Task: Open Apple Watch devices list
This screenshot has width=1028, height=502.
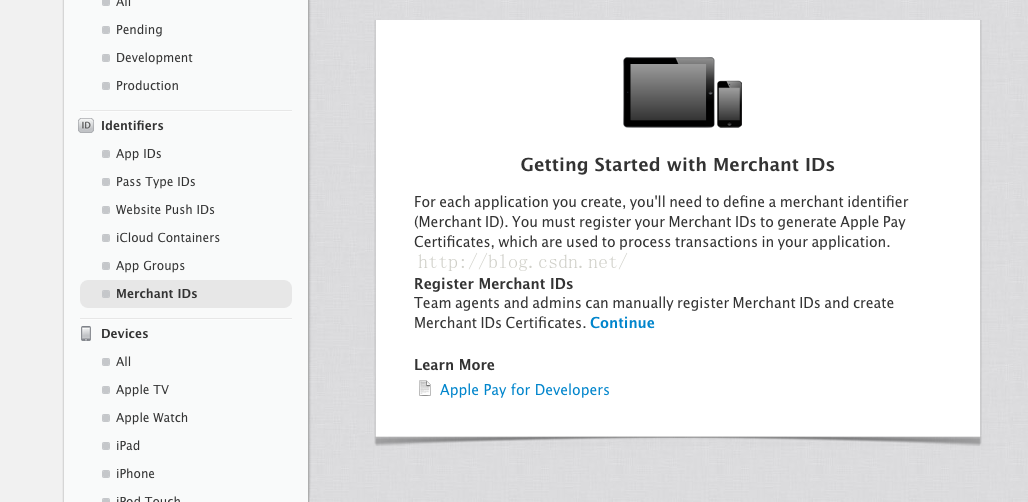Action: click(151, 417)
